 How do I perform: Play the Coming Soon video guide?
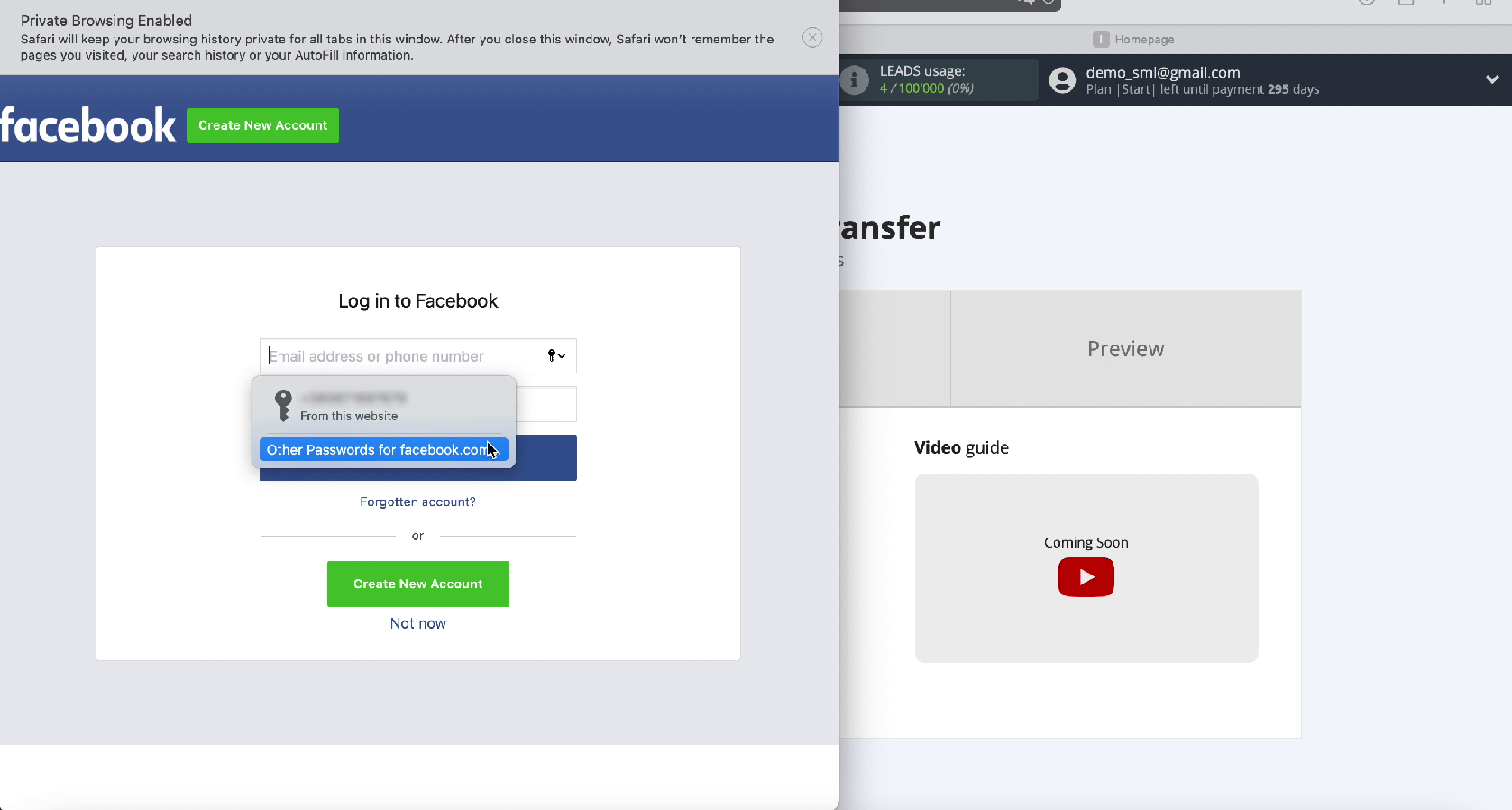point(1086,577)
